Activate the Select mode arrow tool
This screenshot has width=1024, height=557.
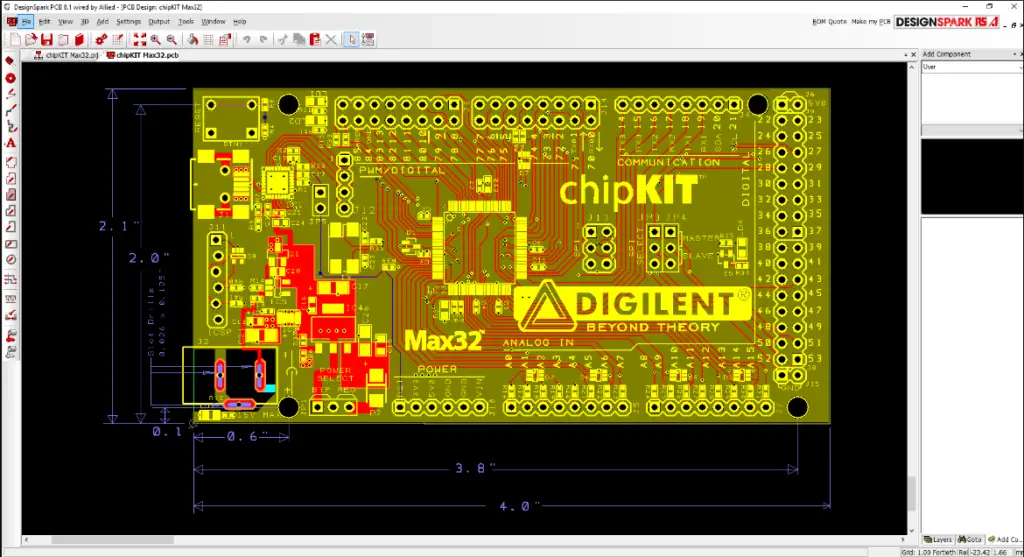pyautogui.click(x=352, y=40)
